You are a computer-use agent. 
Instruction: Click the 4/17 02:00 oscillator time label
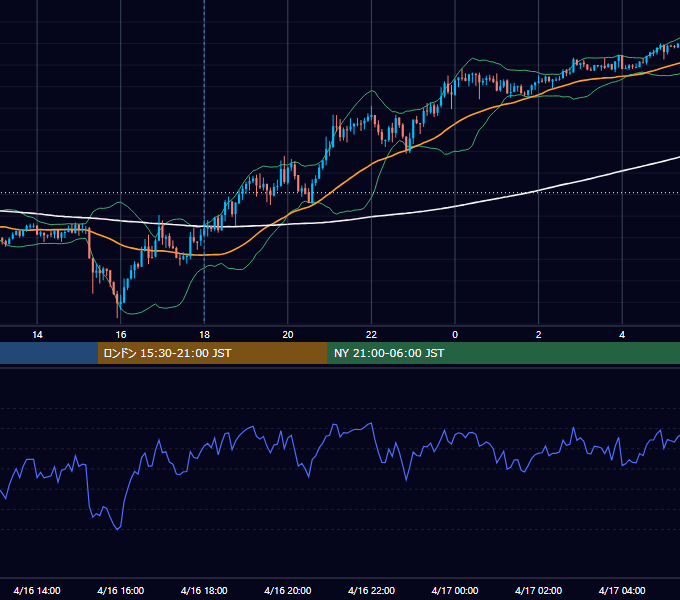(539, 590)
